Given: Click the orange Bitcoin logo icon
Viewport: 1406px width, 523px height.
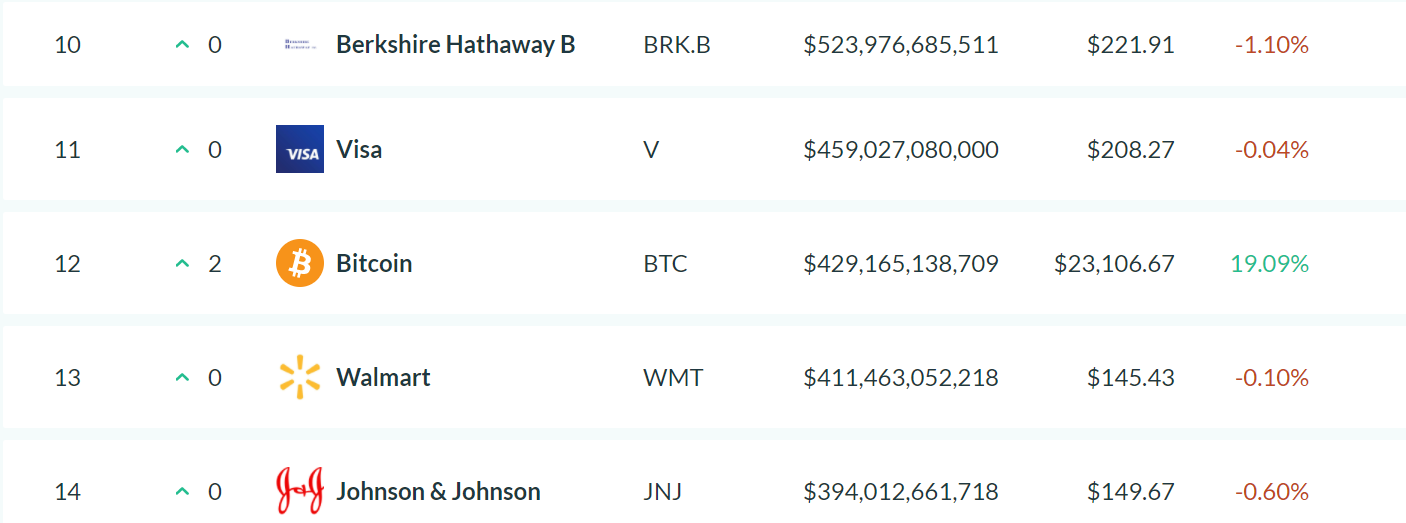Looking at the screenshot, I should tap(300, 264).
